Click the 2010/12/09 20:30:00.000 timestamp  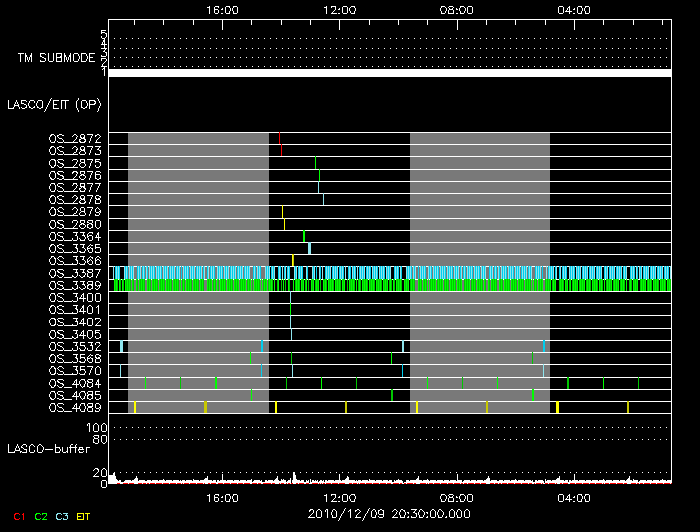[x=389, y=514]
